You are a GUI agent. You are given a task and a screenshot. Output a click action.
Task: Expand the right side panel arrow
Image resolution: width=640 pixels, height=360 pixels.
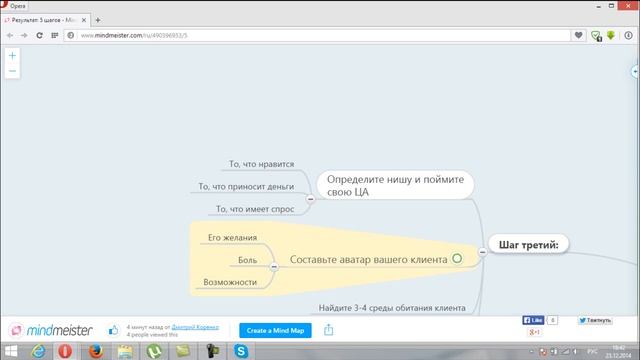[x=635, y=72]
